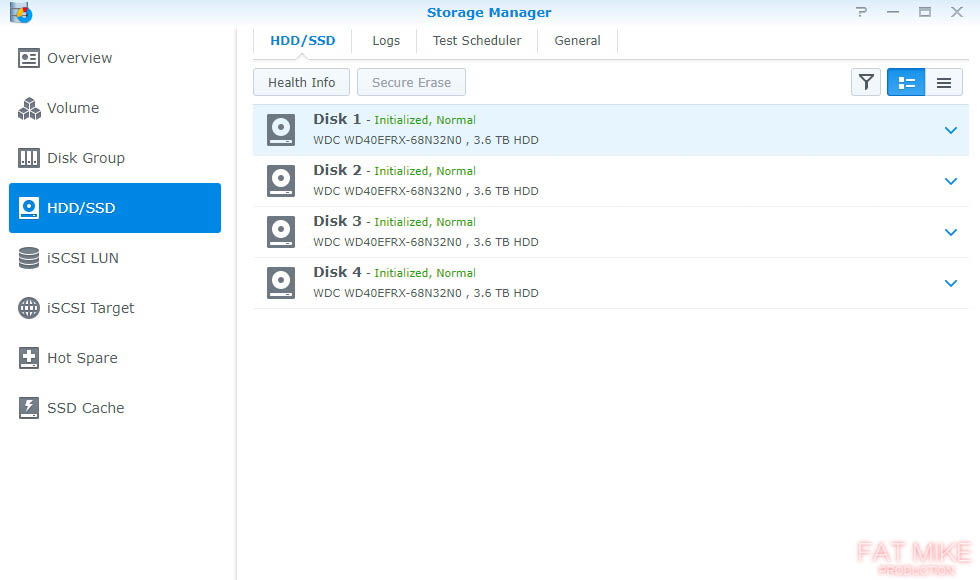Switch to the Logs tab
Screen dimensions: 980x580
[386, 41]
